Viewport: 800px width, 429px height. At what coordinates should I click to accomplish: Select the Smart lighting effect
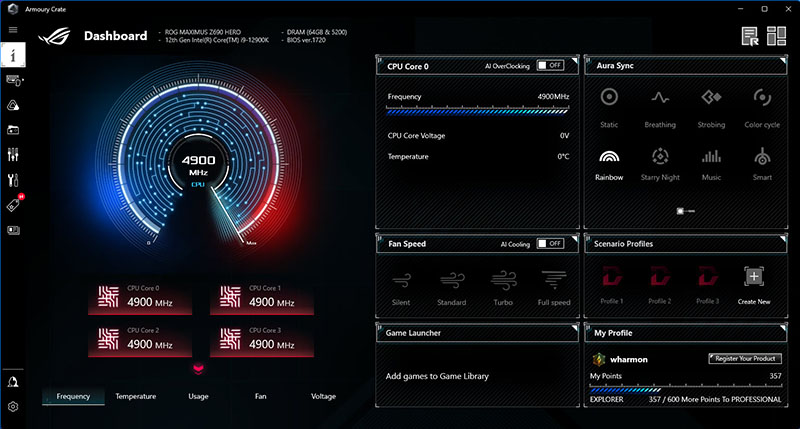762,165
